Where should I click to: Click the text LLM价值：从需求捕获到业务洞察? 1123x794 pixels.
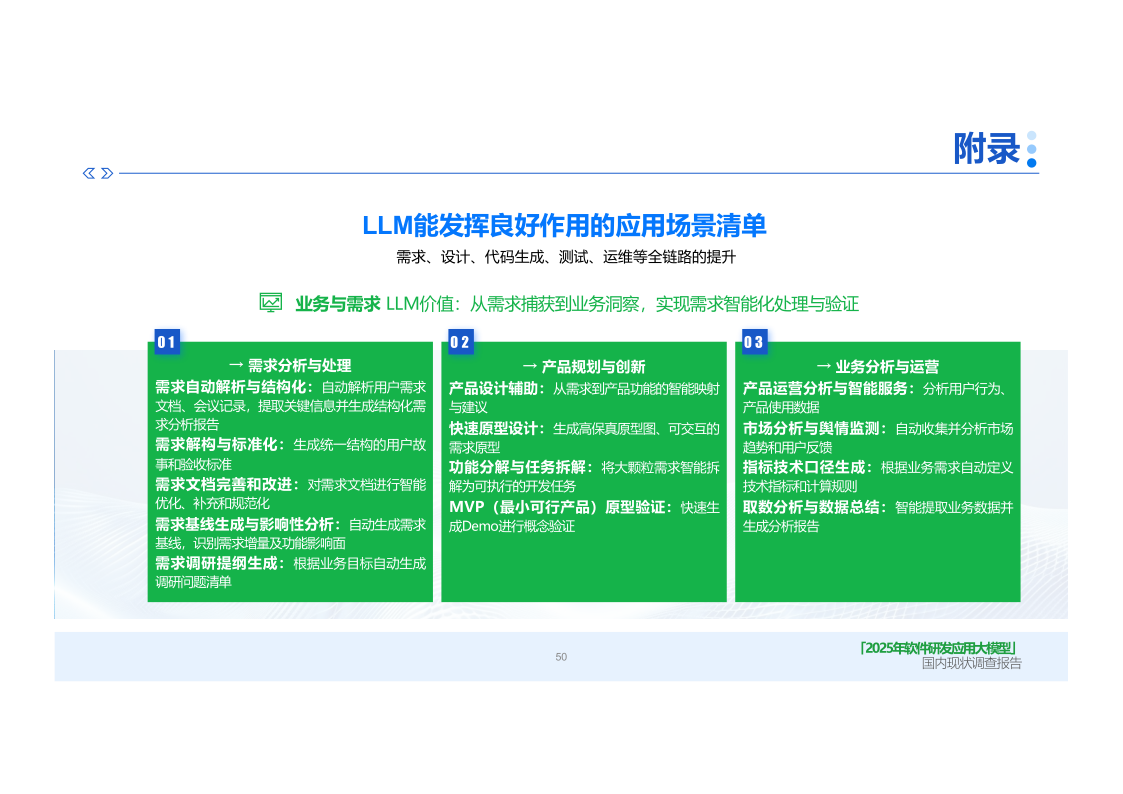point(516,304)
